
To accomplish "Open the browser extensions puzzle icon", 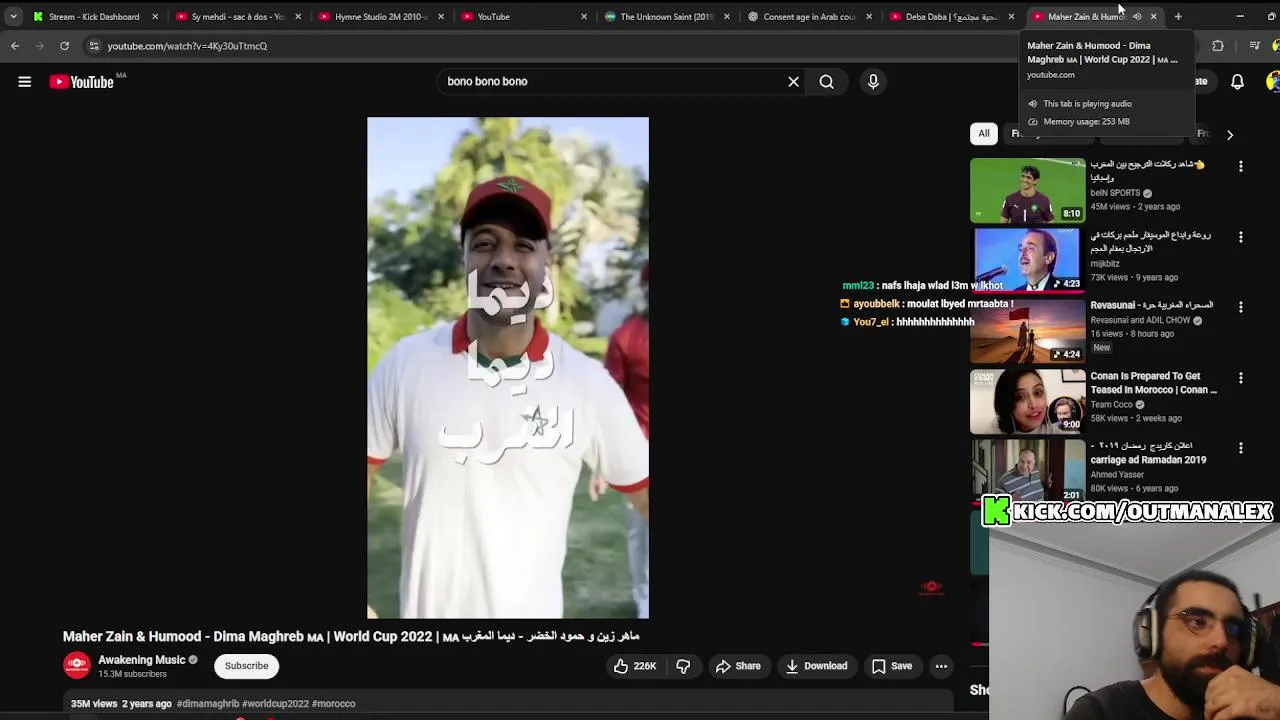I will (1218, 46).
